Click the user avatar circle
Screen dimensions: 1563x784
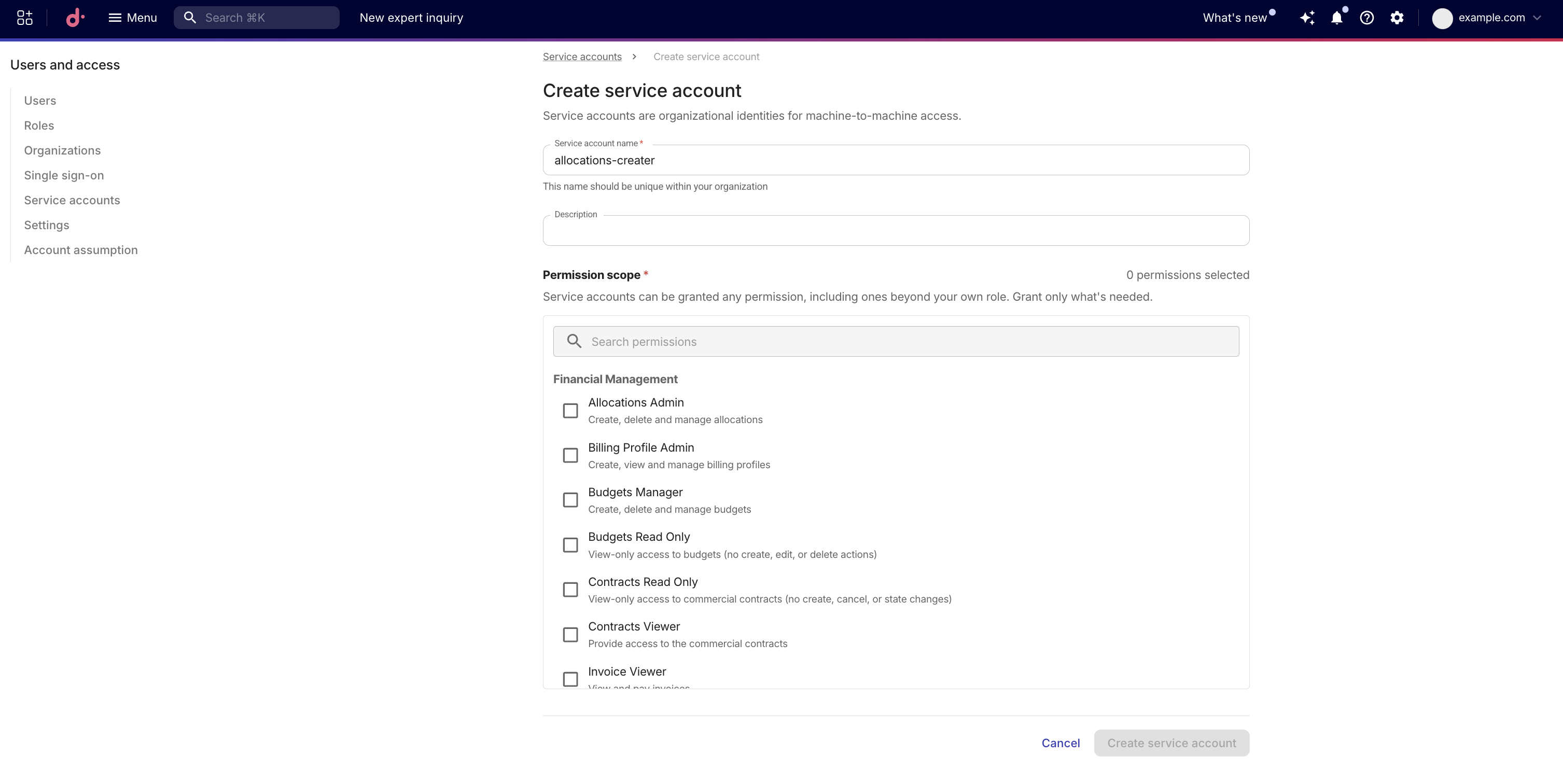(1442, 18)
